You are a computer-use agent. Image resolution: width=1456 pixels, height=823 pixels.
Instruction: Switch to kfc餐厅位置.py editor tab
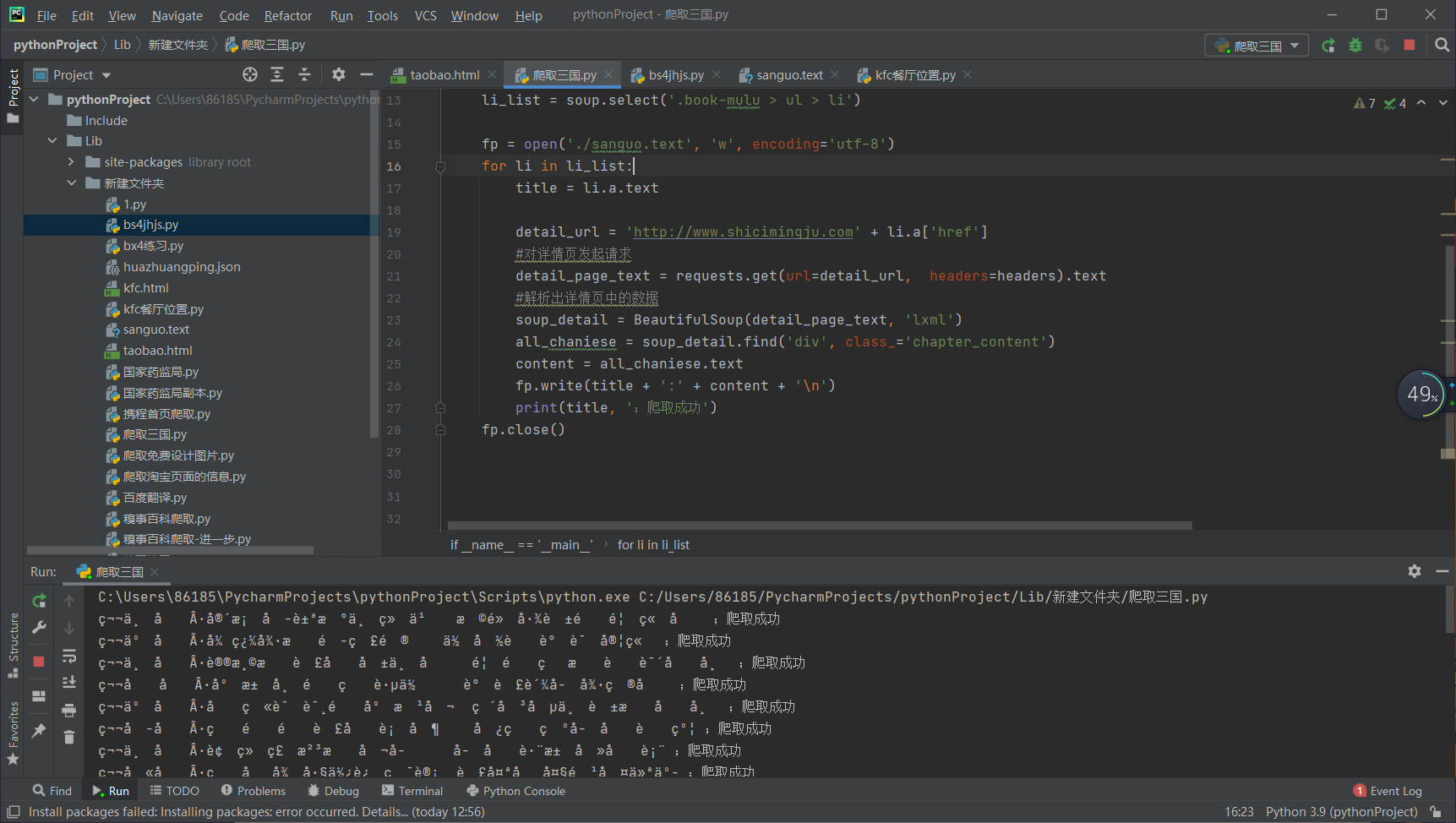[x=915, y=75]
